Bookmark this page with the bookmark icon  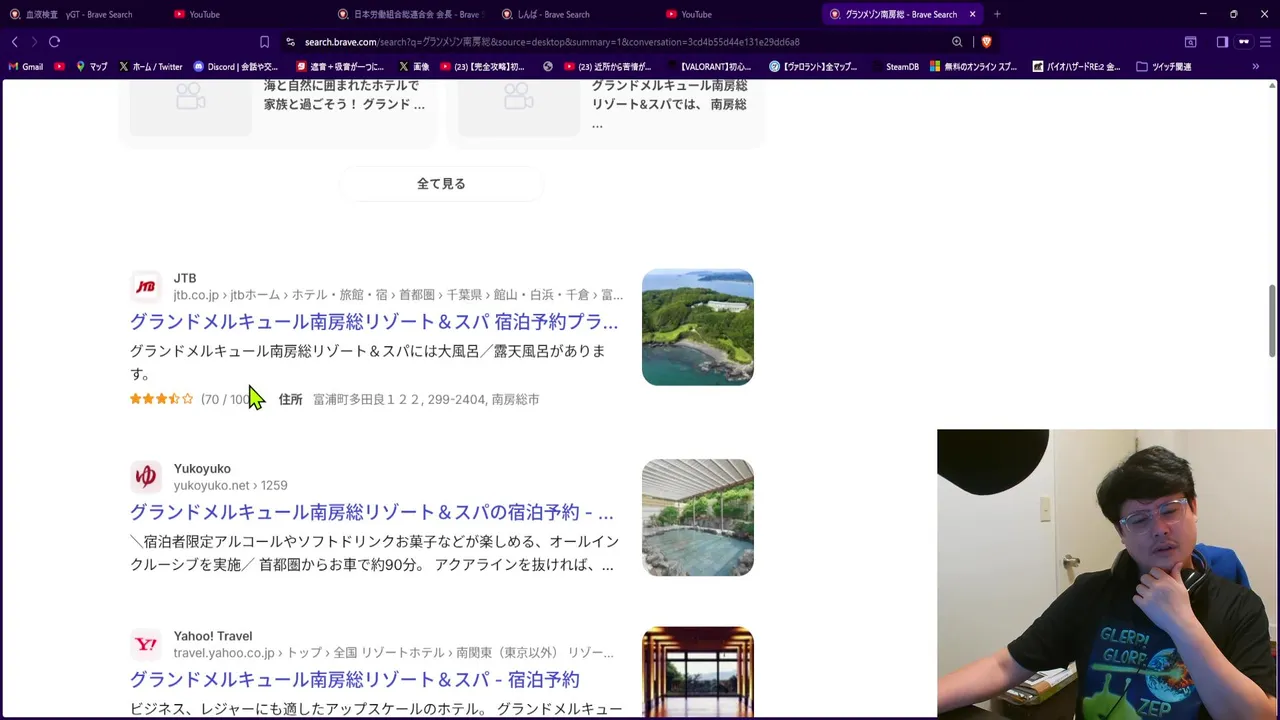tap(264, 42)
